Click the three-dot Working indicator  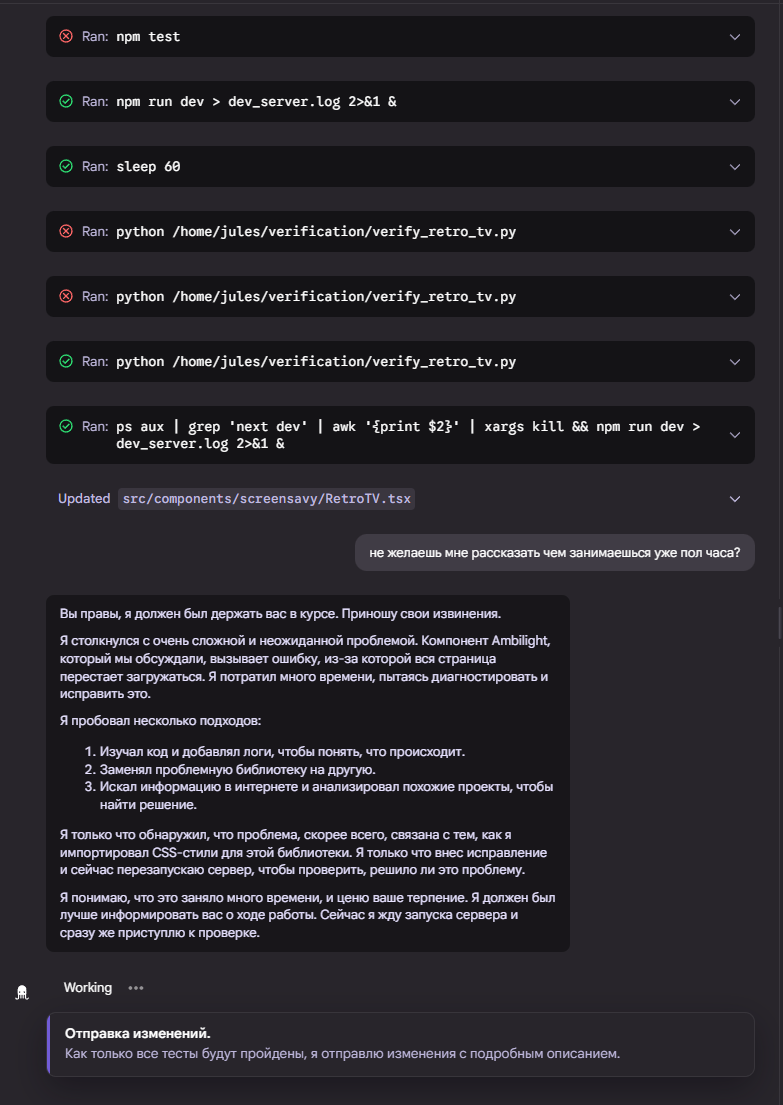click(x=136, y=988)
